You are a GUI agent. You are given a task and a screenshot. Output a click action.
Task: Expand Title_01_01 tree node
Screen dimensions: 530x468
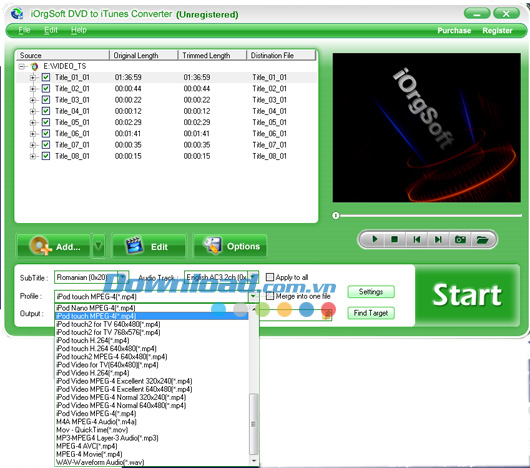tap(32, 78)
